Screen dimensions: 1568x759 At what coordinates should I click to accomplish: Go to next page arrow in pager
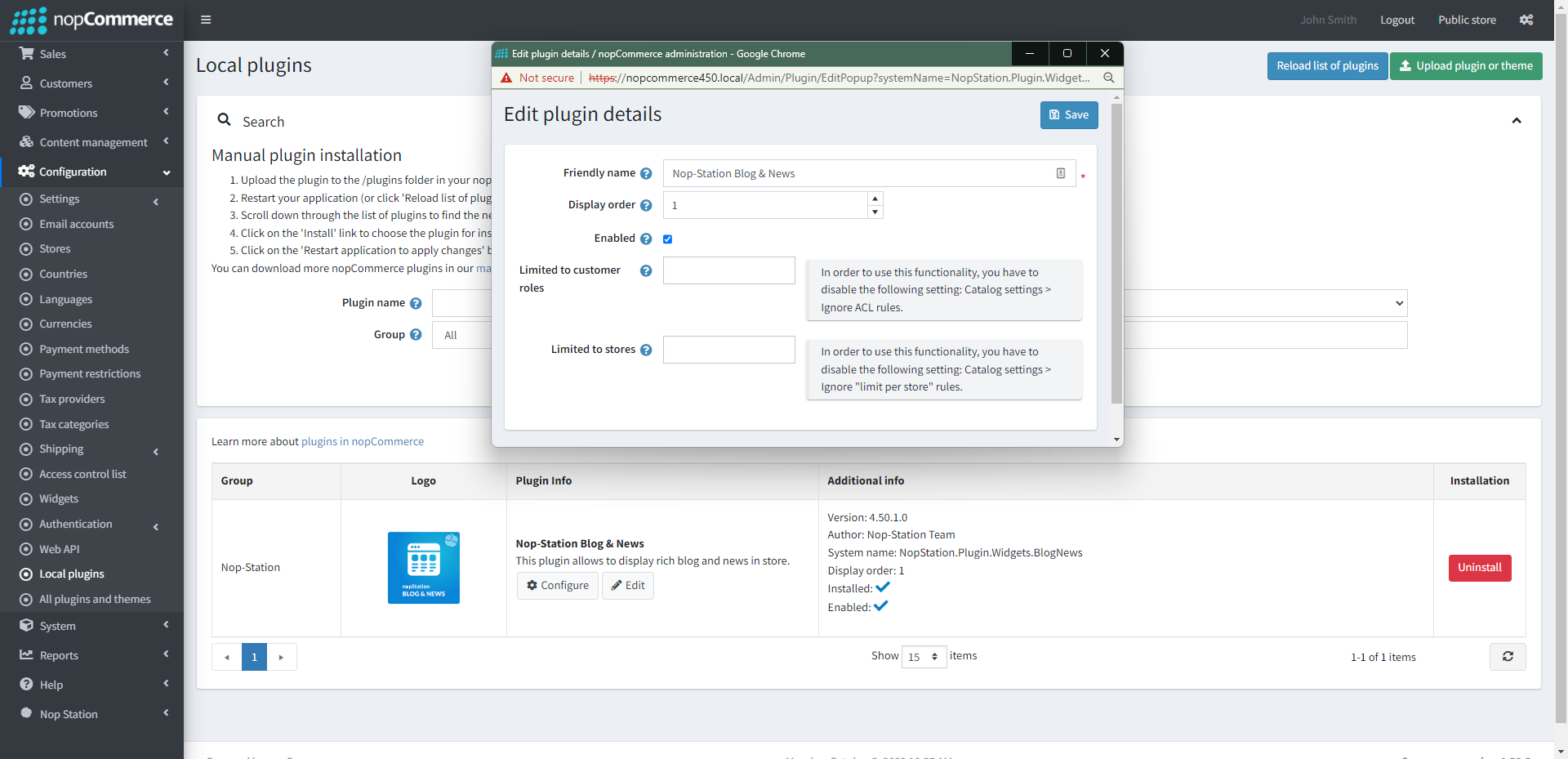tap(281, 657)
